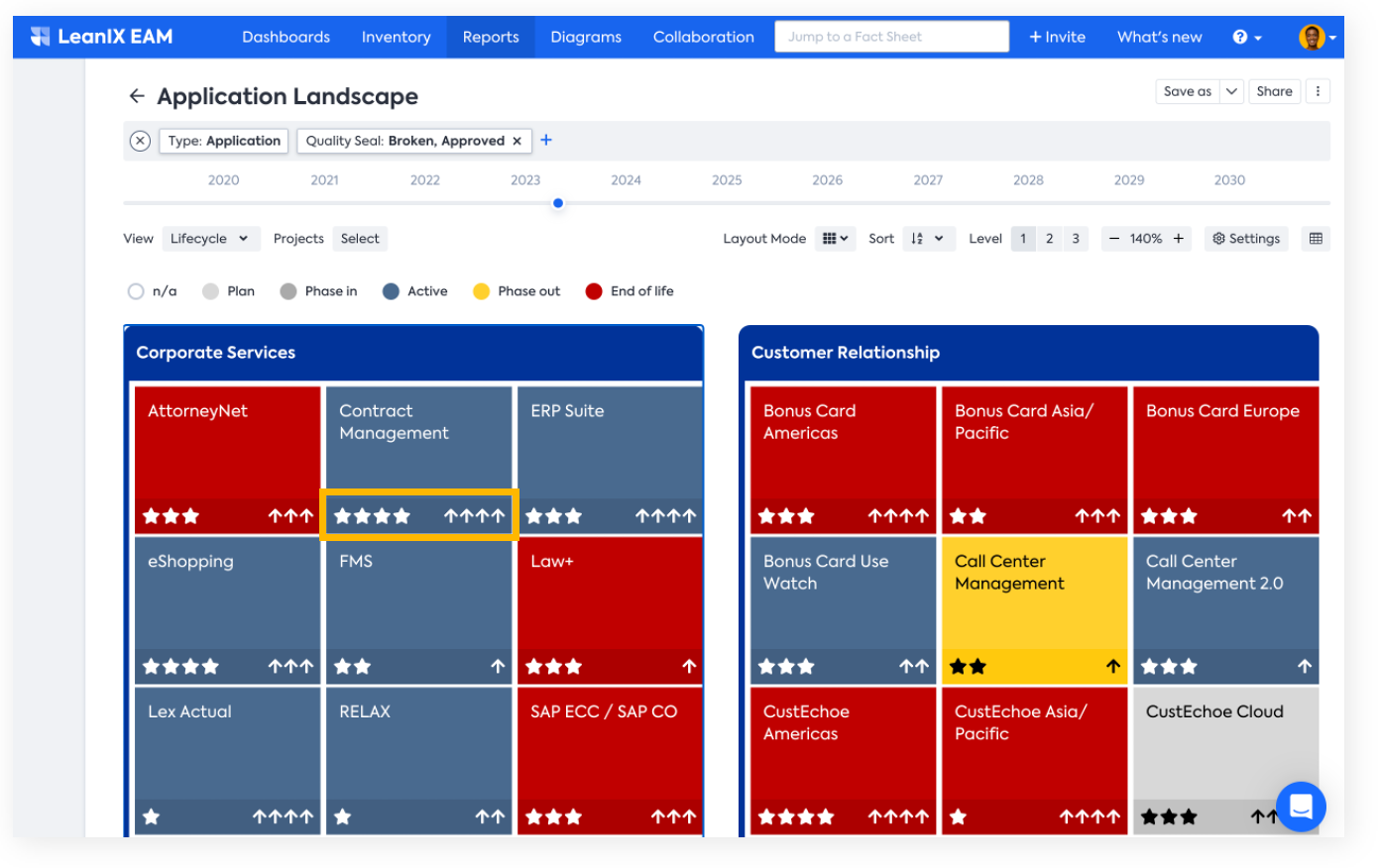Open the View Lifecycle dropdown
This screenshot has width=1380, height=868.
211,239
